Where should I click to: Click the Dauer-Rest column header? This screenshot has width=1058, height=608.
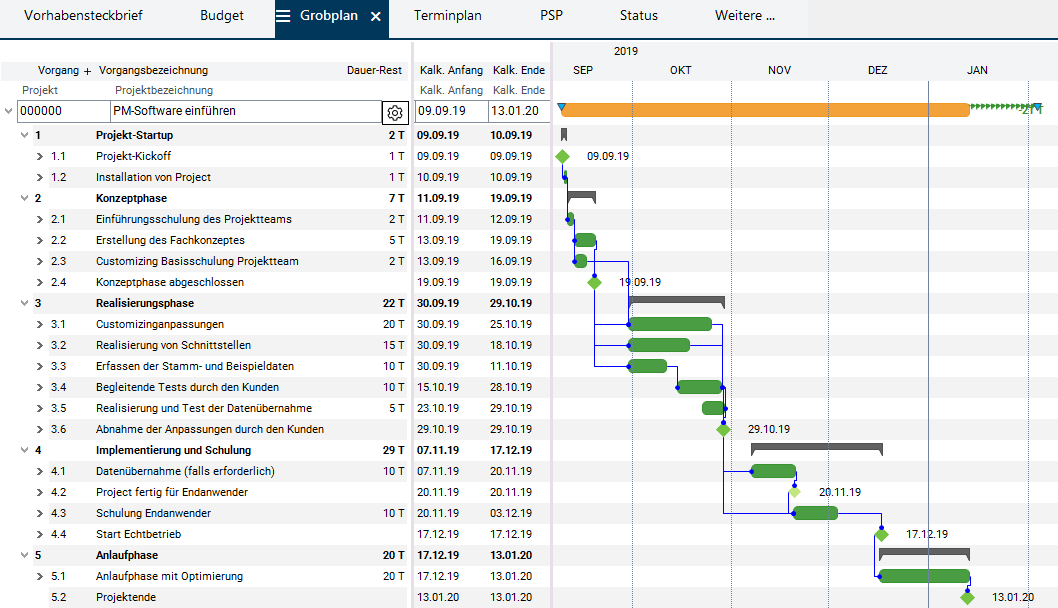tap(374, 71)
